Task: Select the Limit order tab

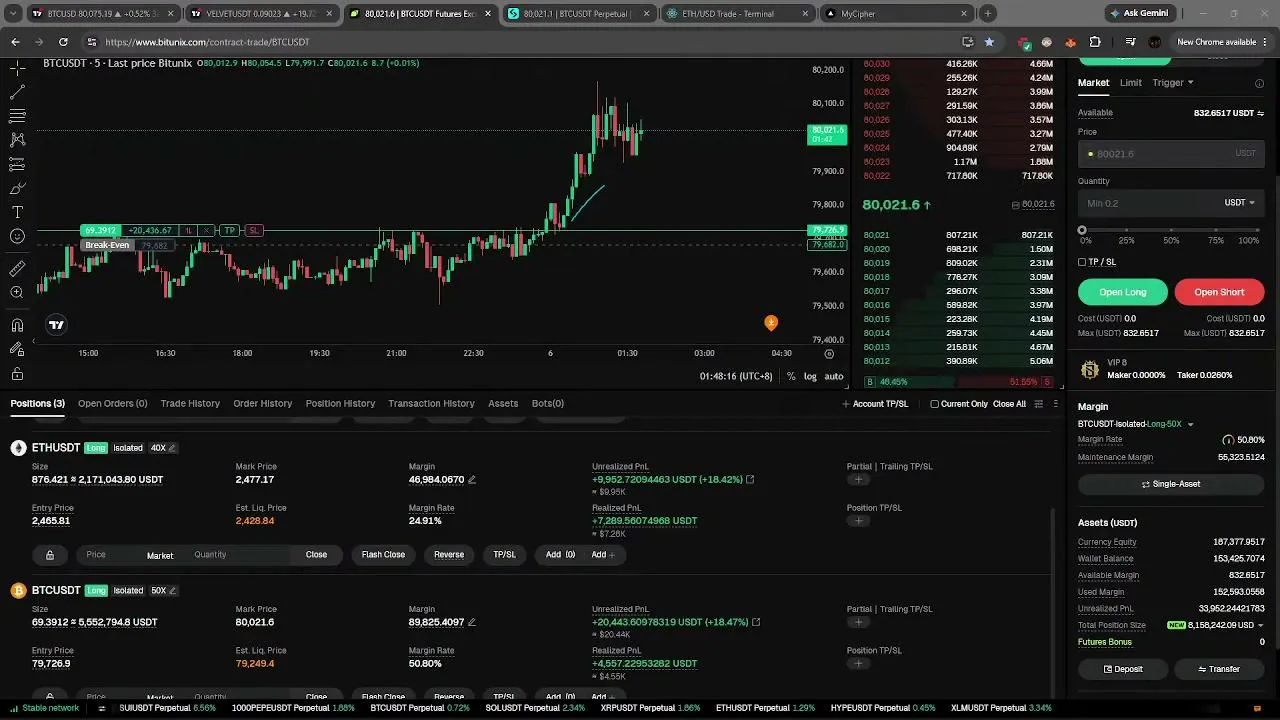Action: coord(1131,83)
